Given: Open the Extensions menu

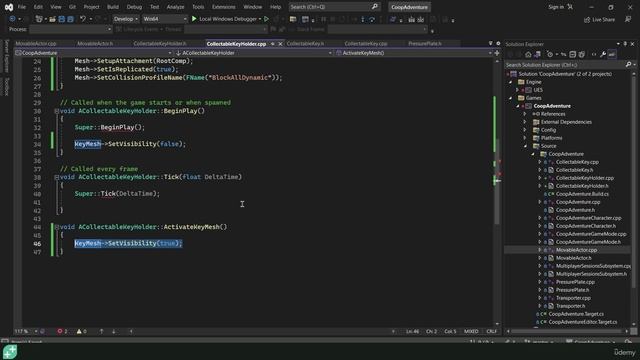Looking at the screenshot, I should [224, 7].
